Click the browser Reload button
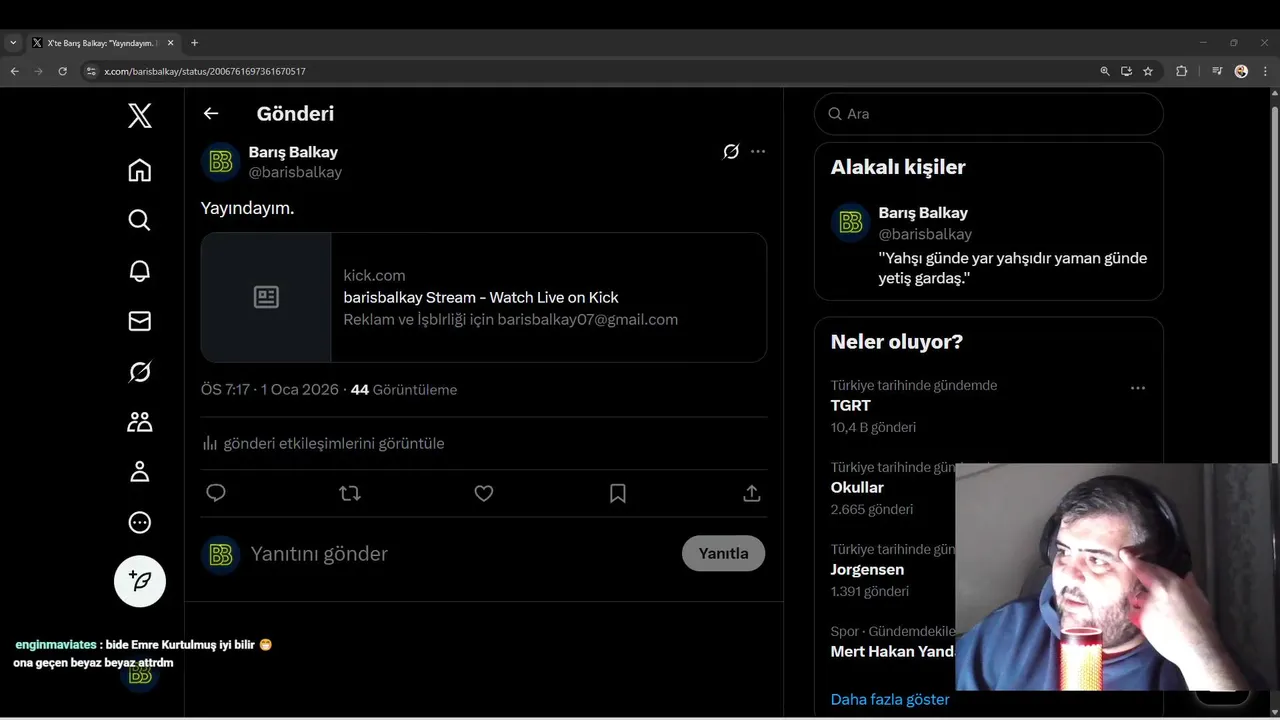Viewport: 1280px width, 720px height. tap(62, 71)
